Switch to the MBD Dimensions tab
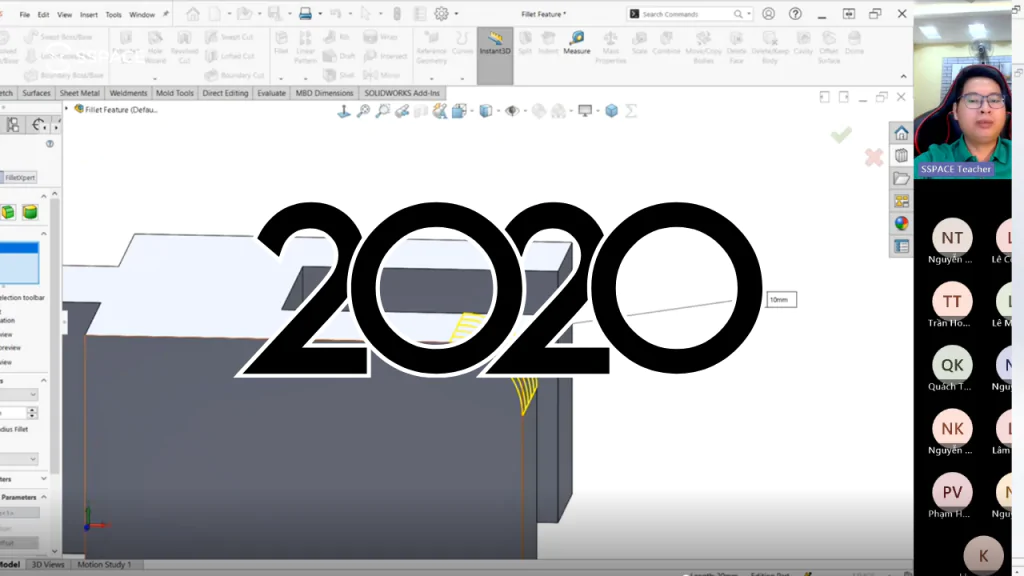This screenshot has height=576, width=1024. point(325,93)
